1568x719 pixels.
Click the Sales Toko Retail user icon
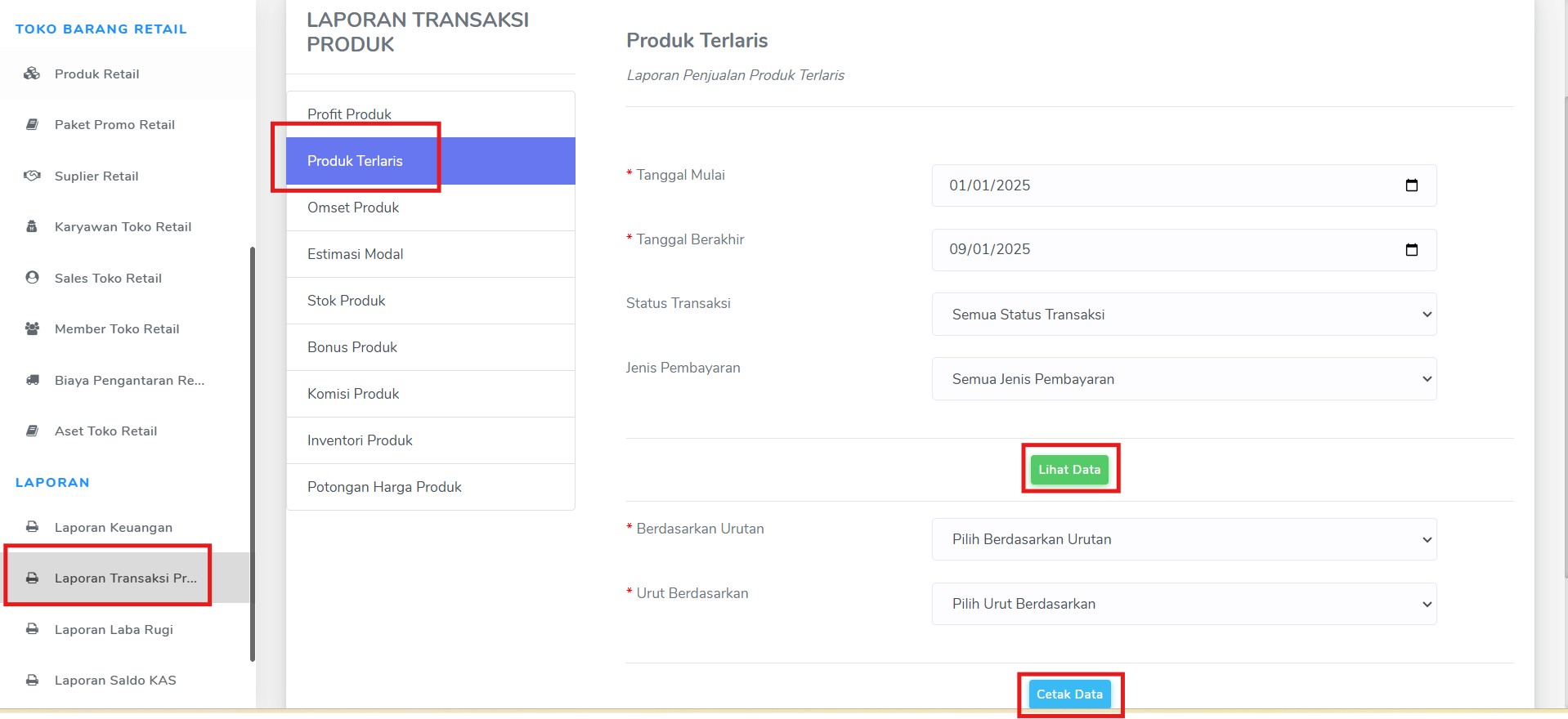click(32, 278)
